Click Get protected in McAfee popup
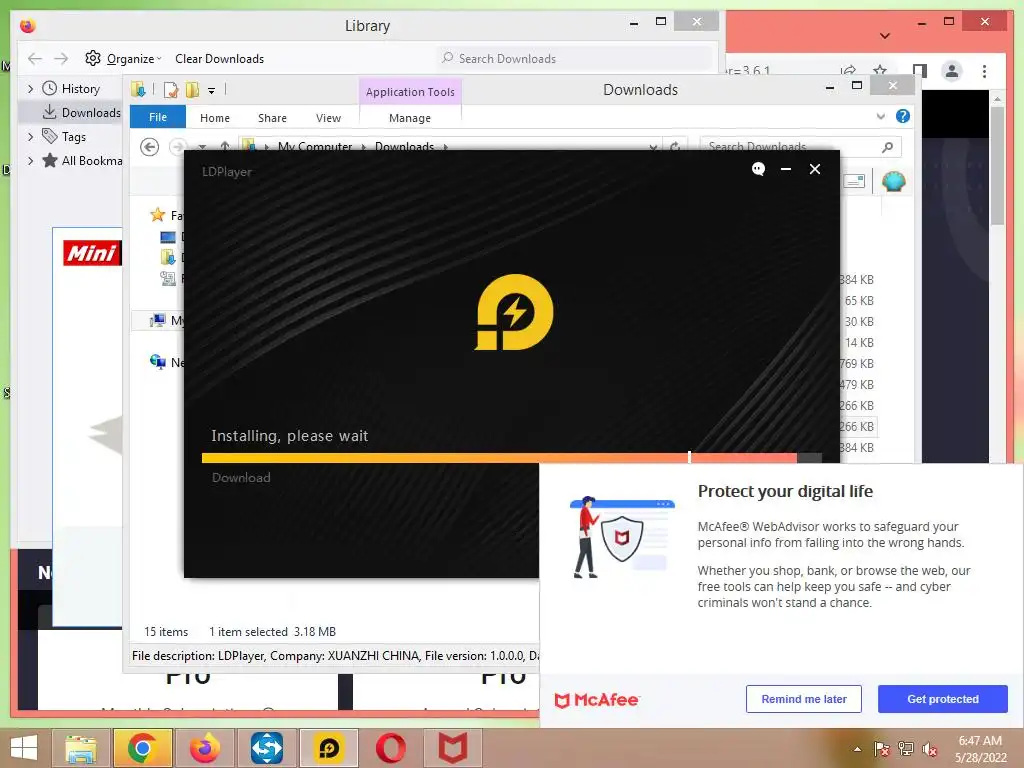1024x768 pixels. pos(942,699)
